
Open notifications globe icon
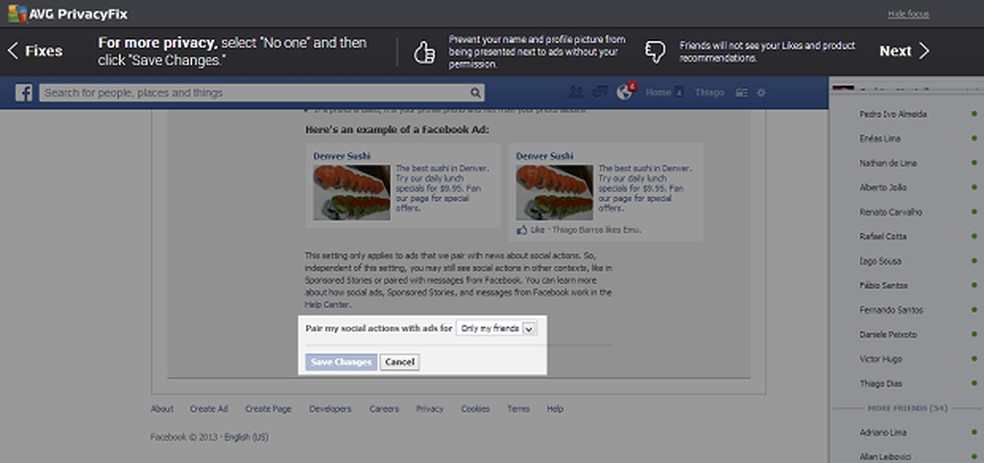pyautogui.click(x=624, y=92)
